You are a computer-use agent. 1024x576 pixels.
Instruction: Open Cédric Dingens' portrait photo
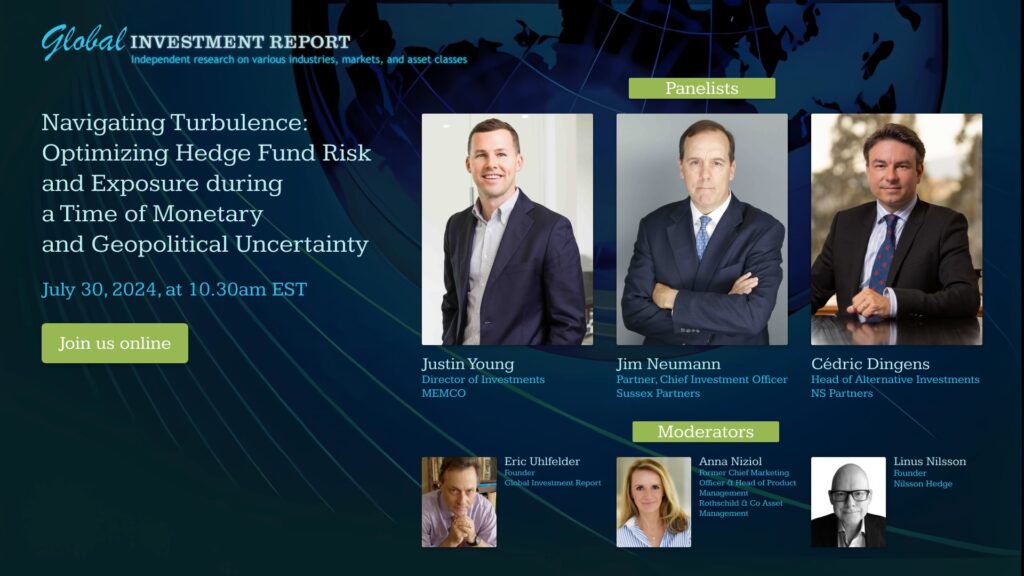pos(897,229)
